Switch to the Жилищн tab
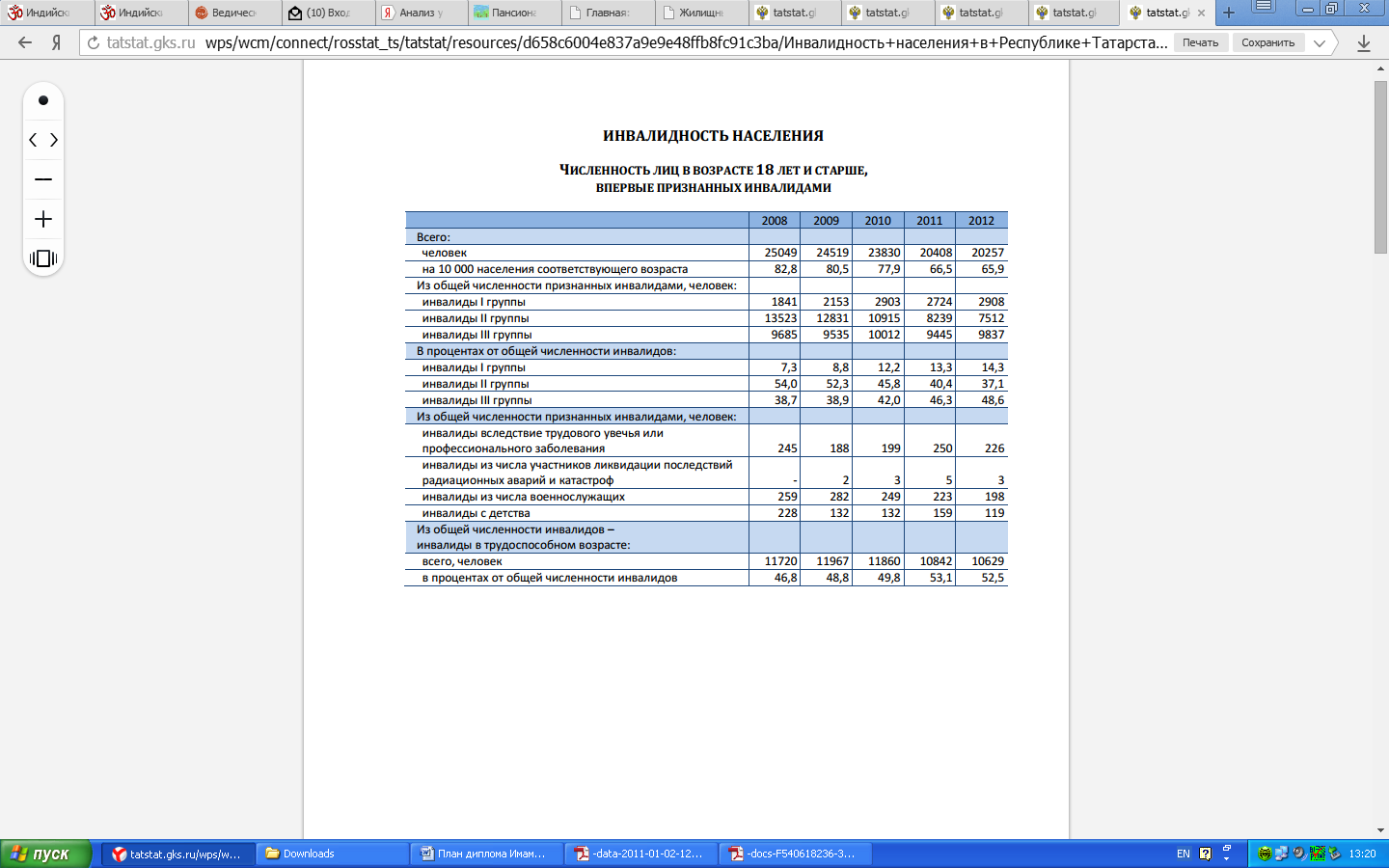This screenshot has height=868, width=1389. (x=701, y=13)
